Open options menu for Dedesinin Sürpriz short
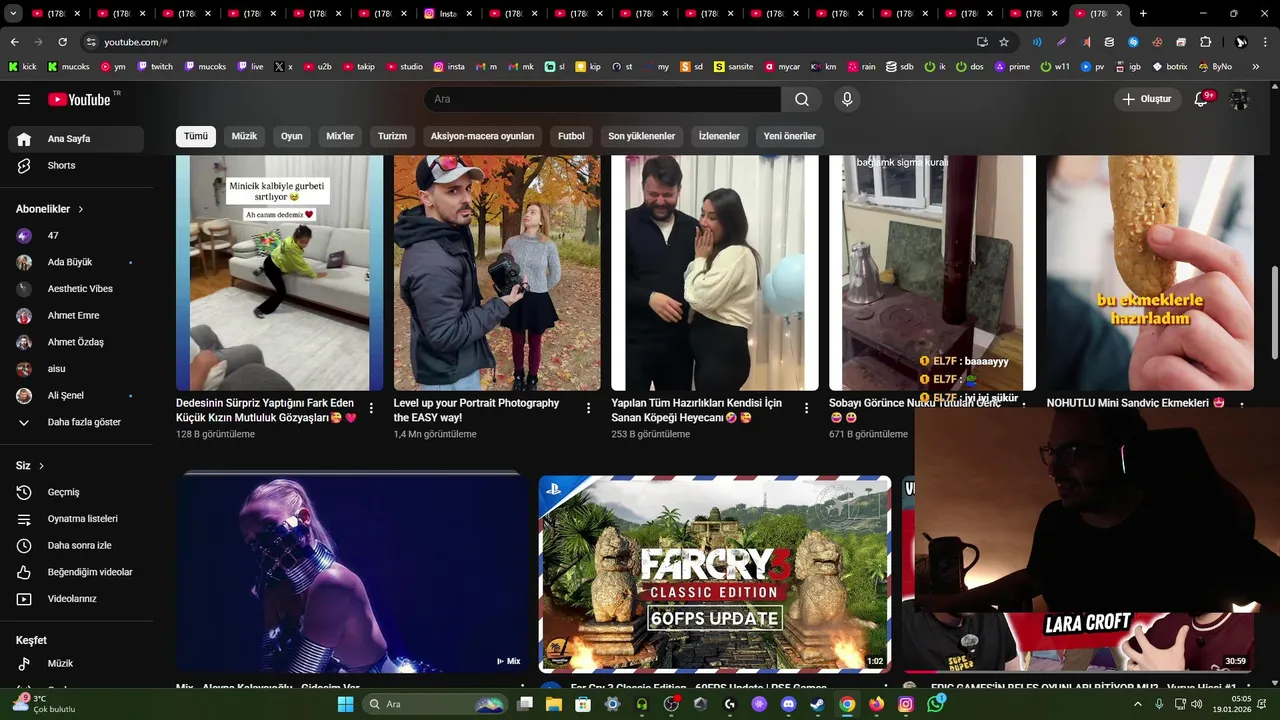Screen dimensions: 1280x720 [371, 408]
